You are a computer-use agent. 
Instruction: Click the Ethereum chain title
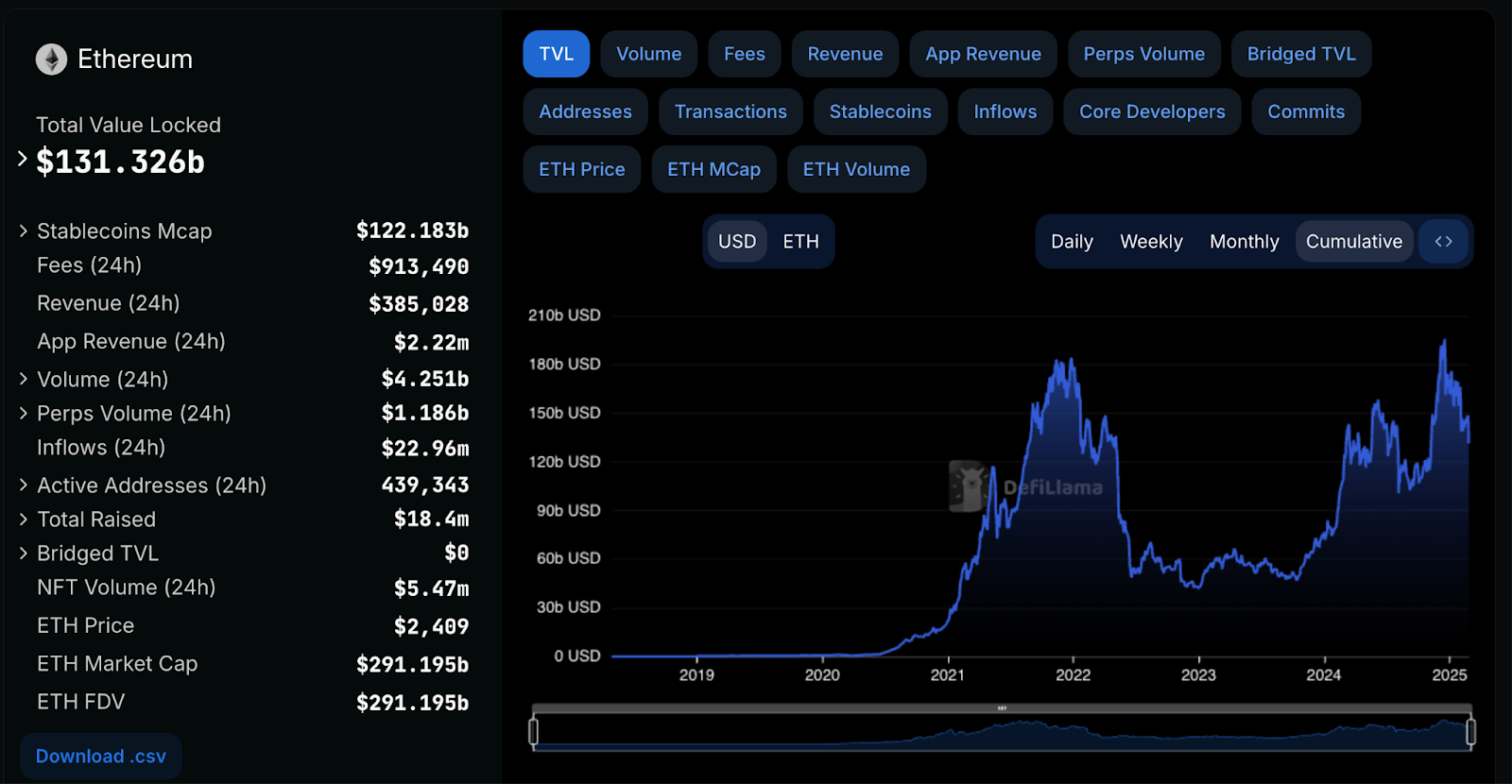point(135,59)
